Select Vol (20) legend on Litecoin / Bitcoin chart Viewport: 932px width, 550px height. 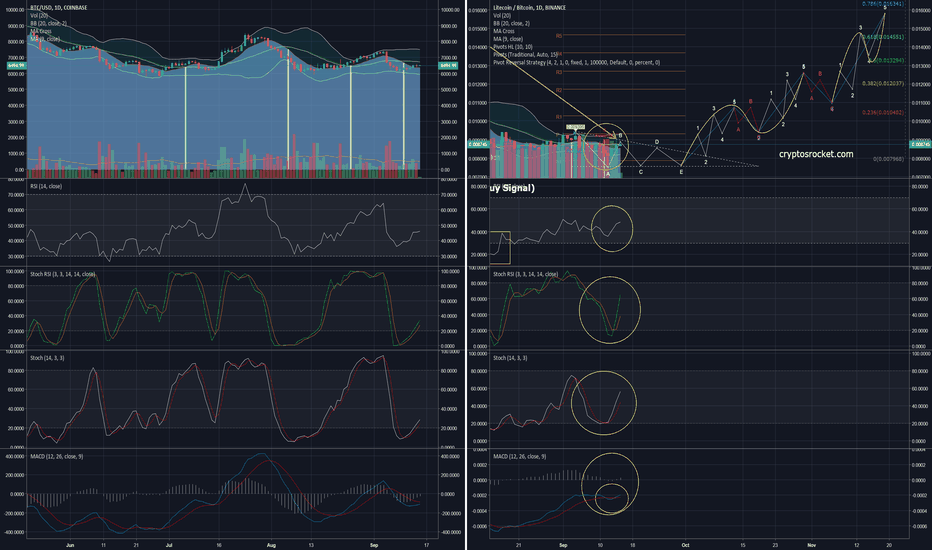(x=502, y=15)
